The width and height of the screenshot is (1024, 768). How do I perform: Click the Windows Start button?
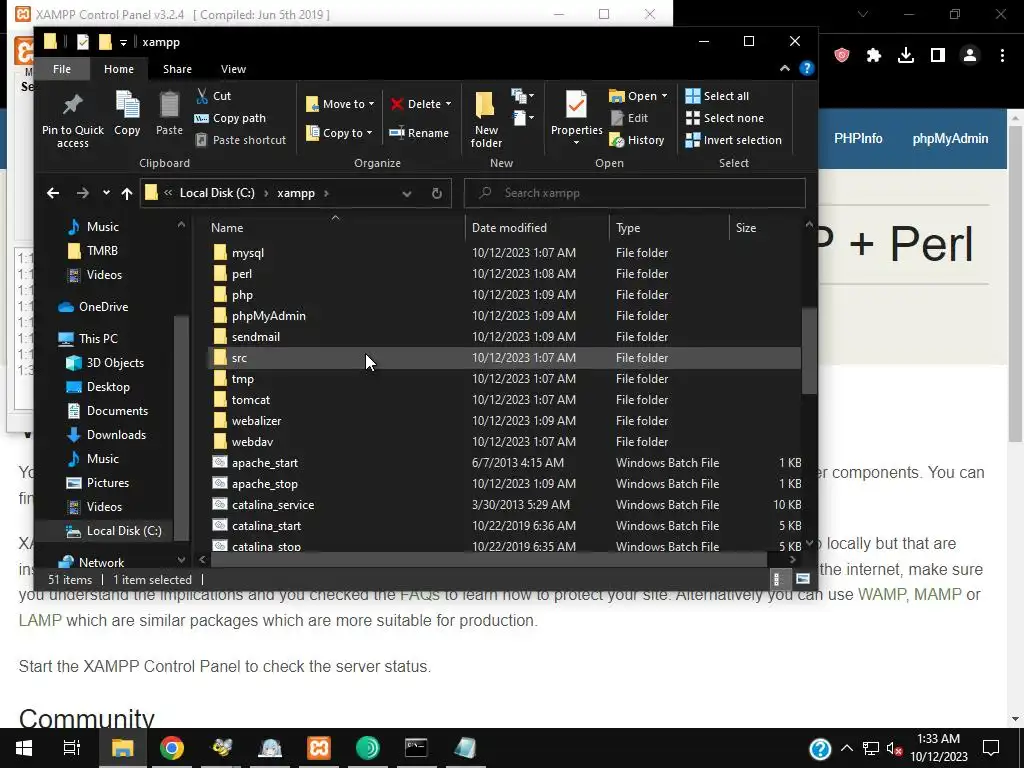point(24,748)
